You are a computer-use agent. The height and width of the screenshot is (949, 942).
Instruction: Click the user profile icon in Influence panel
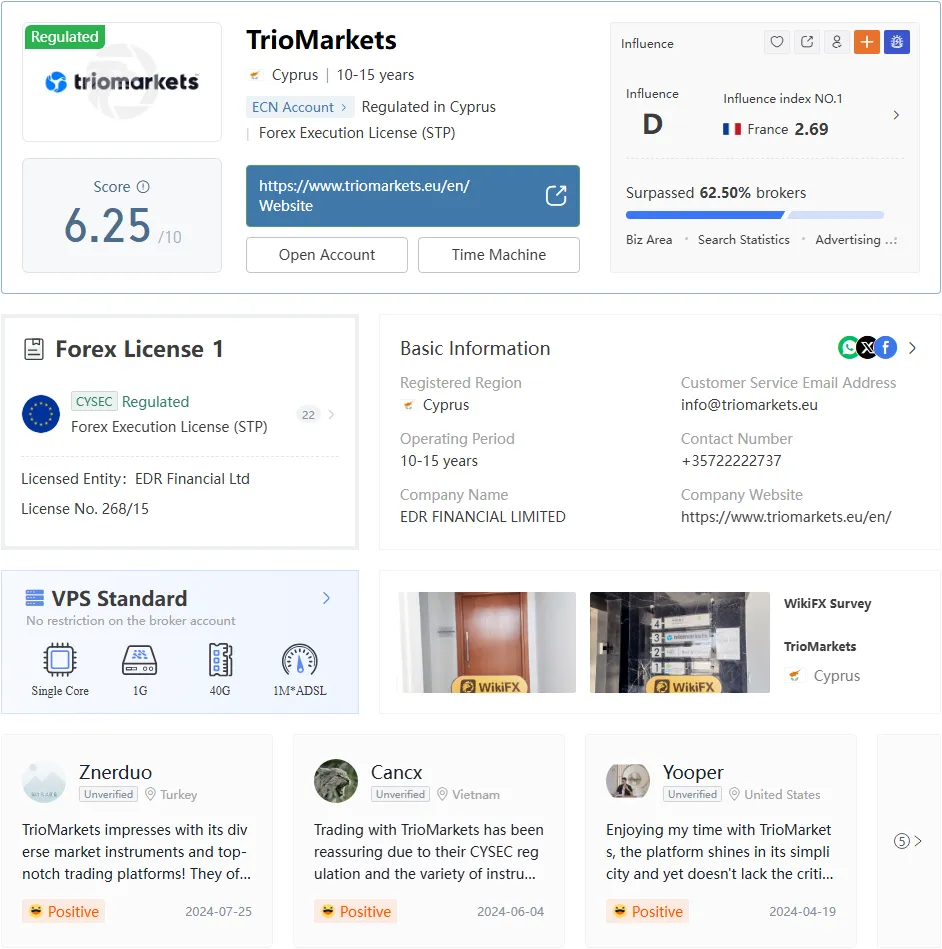click(x=837, y=42)
